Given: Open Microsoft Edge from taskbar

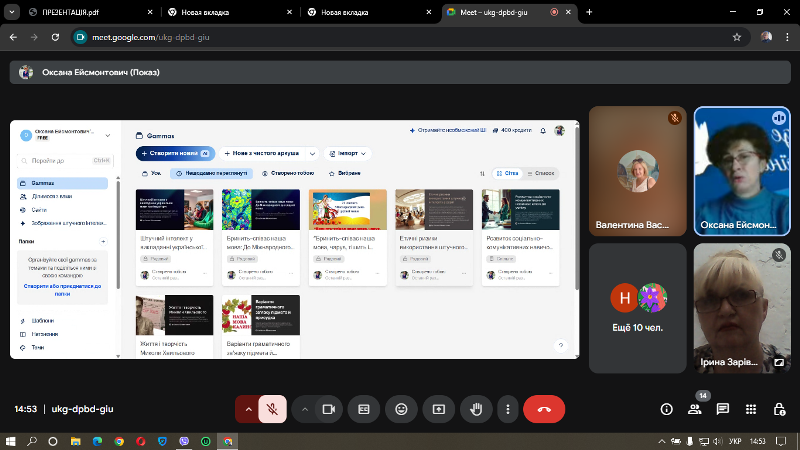Looking at the screenshot, I should pos(97,441).
